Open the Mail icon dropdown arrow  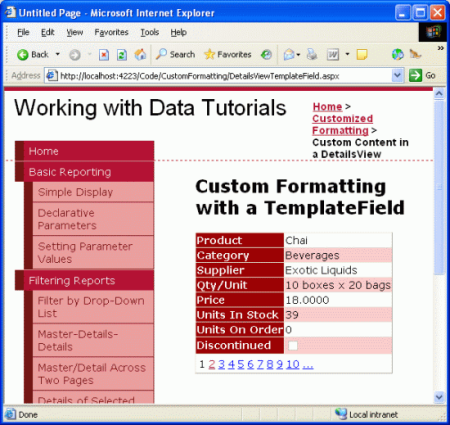[x=298, y=55]
